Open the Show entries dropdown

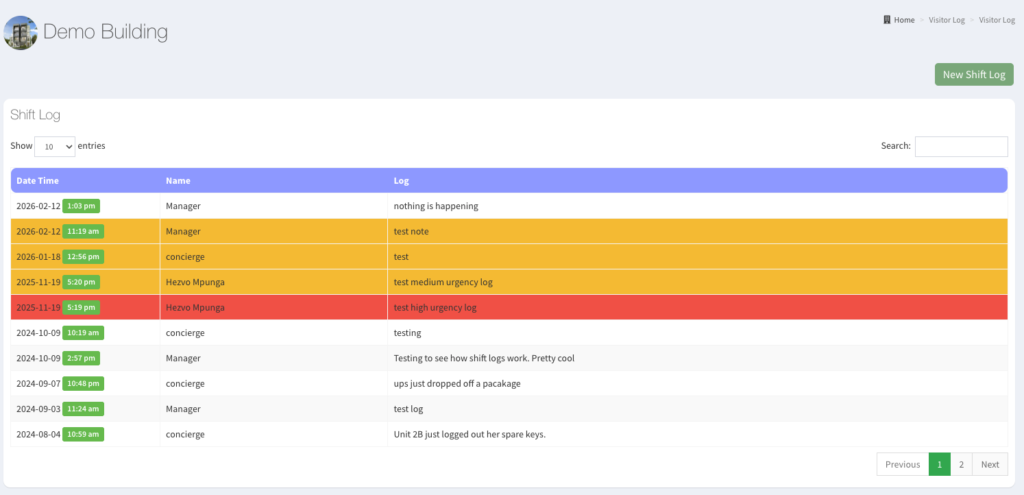coord(55,146)
